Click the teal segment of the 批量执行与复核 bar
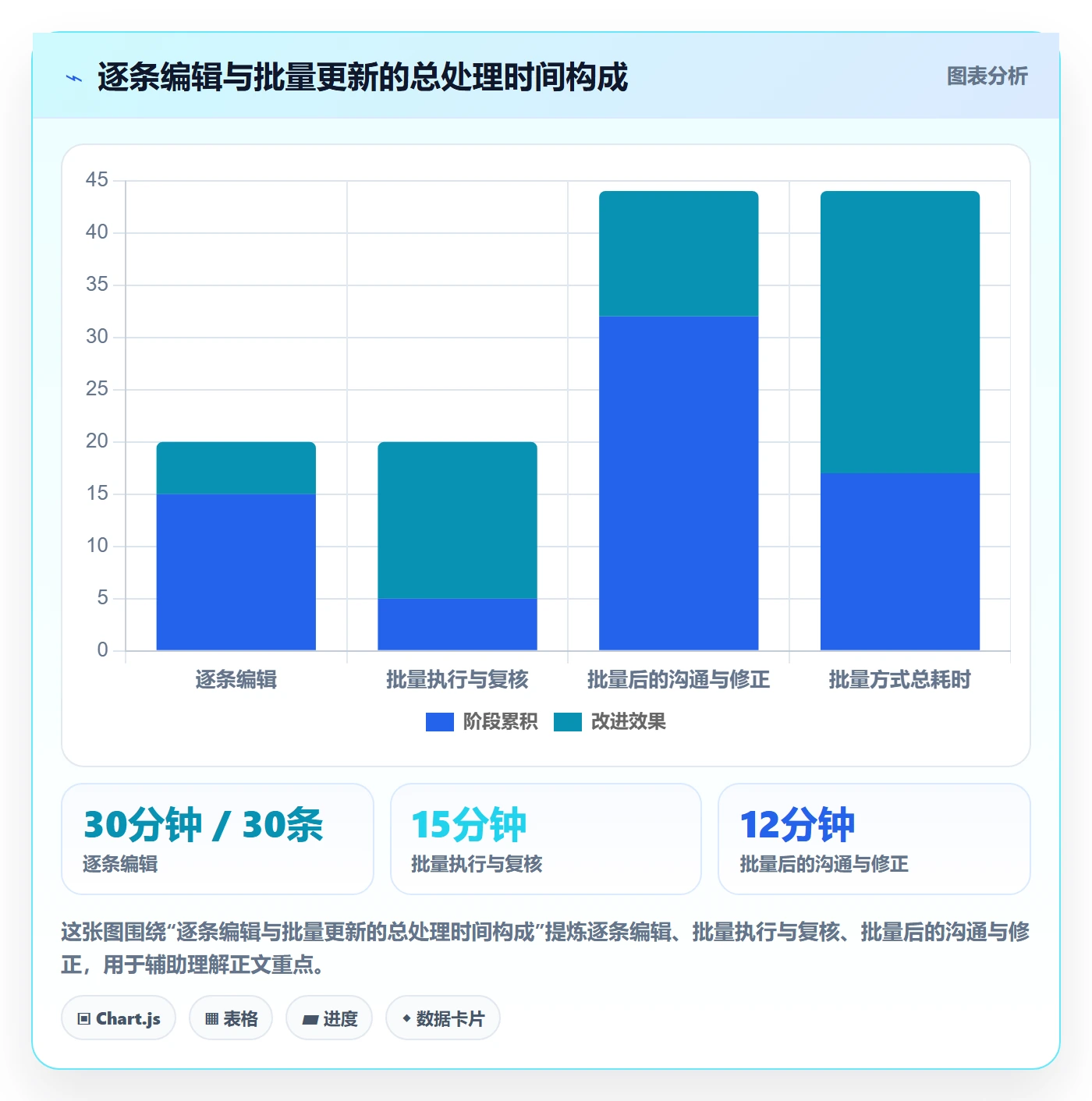Viewport: 1092px width, 1101px height. [x=458, y=520]
